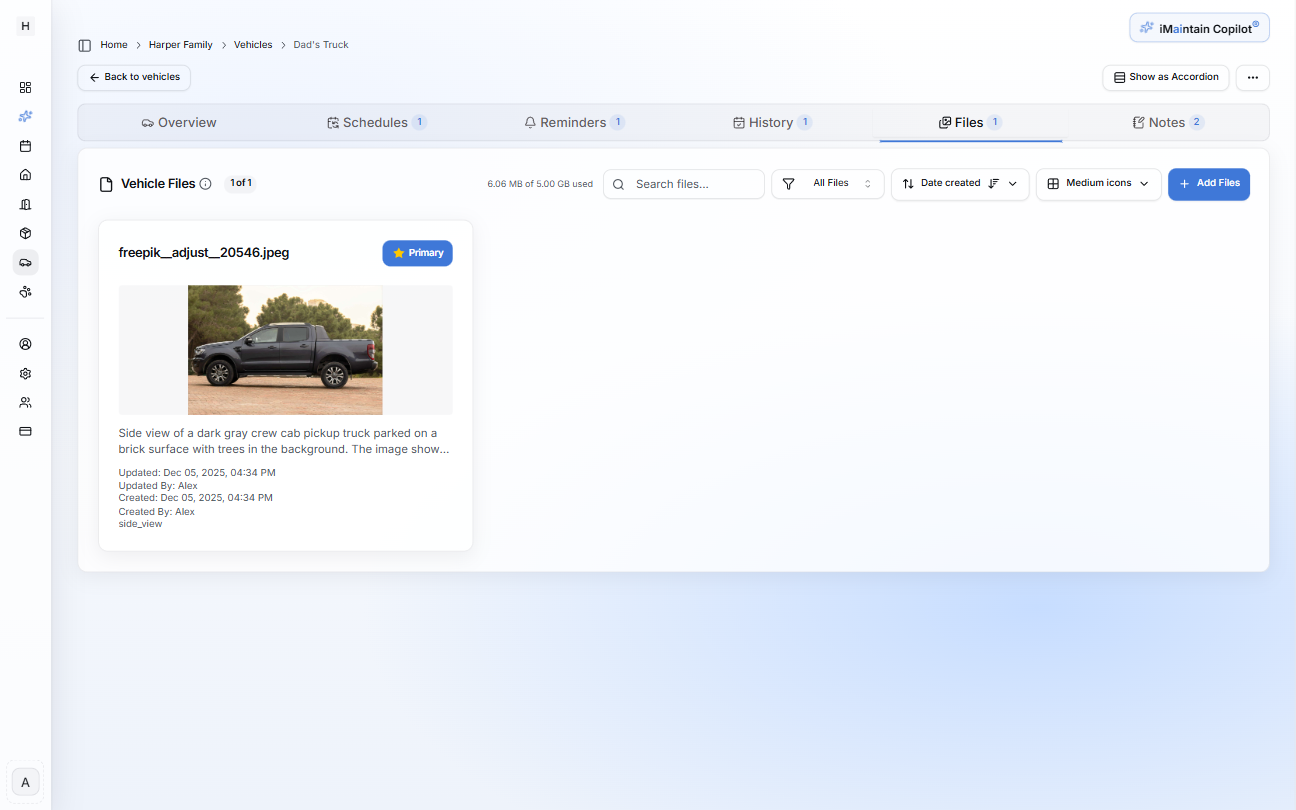Open the All Files filter dropdown
Viewport: 1296px width, 810px height.
click(827, 184)
